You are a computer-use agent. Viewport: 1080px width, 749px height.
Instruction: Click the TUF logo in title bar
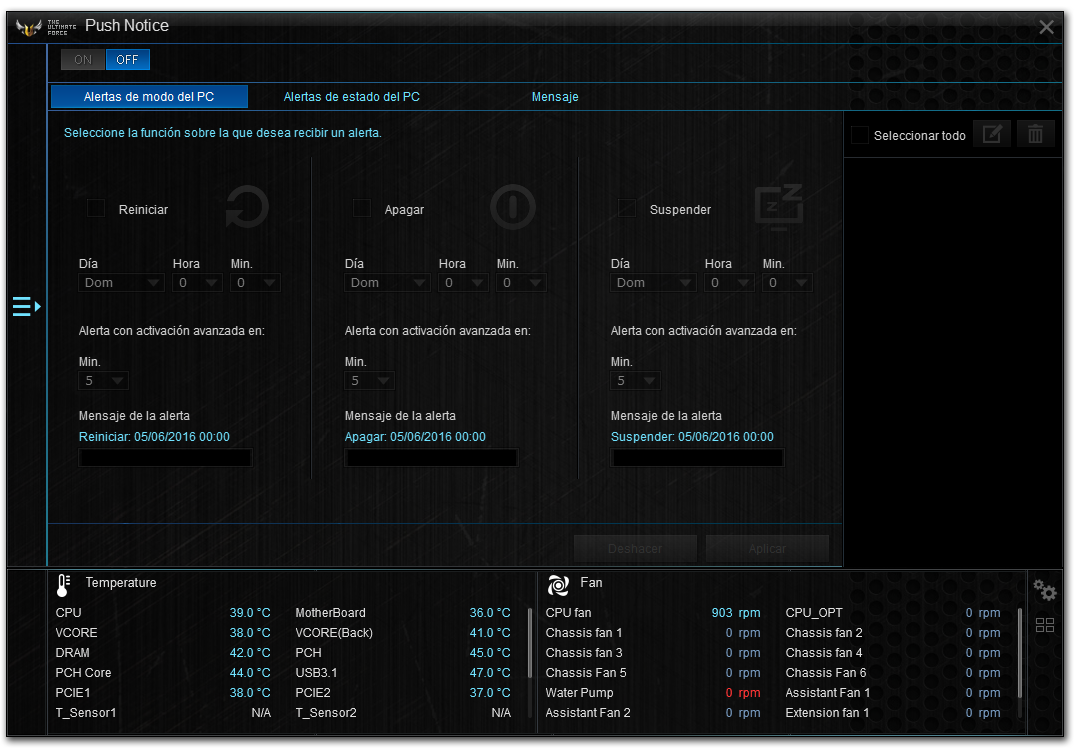click(28, 28)
